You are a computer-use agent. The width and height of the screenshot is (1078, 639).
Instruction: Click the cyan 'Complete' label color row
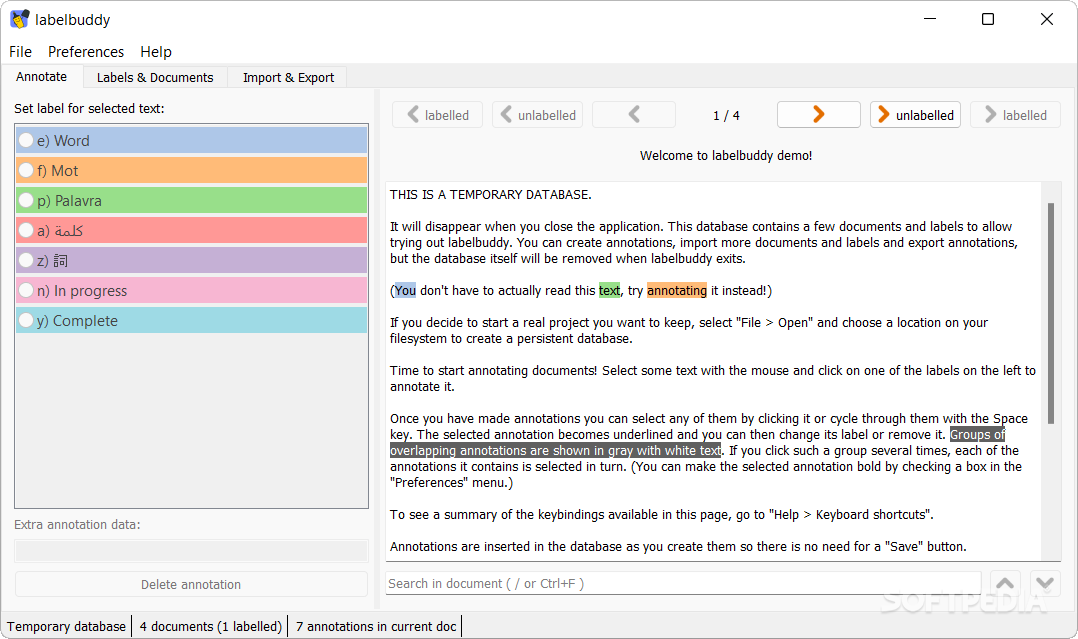[x=192, y=321]
